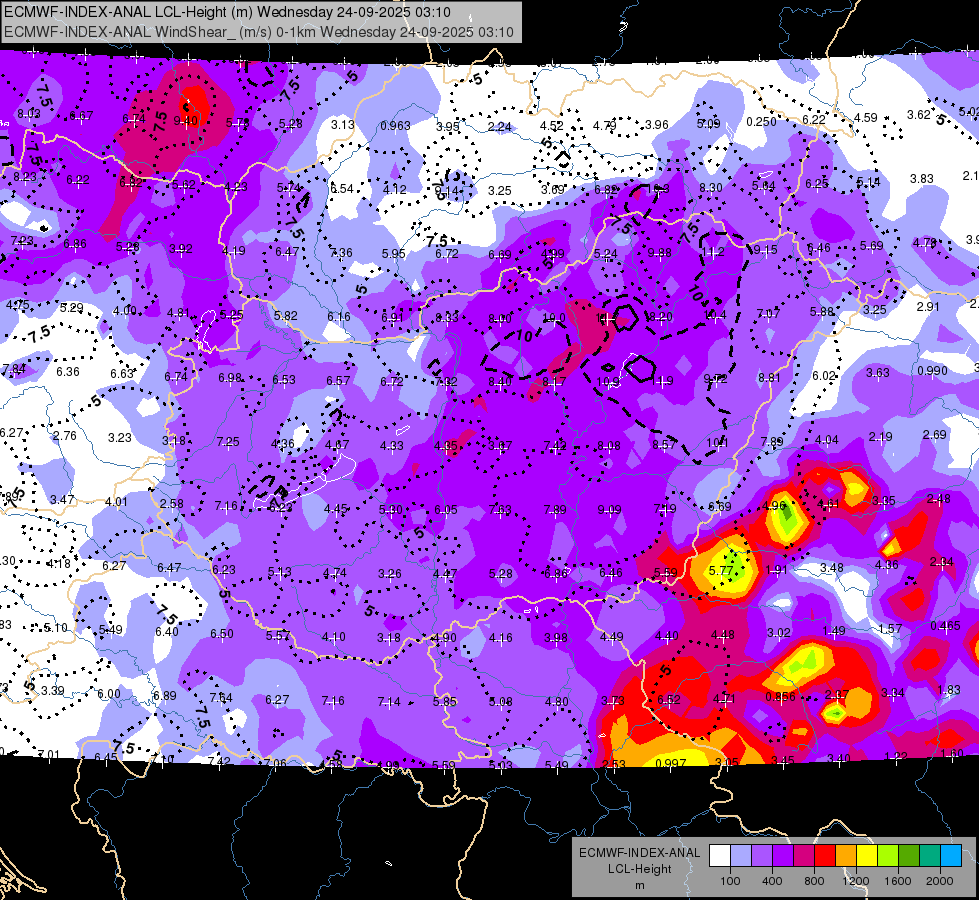Image resolution: width=979 pixels, height=900 pixels.
Task: Click the wind shear value '8.30'
Action: point(711,187)
